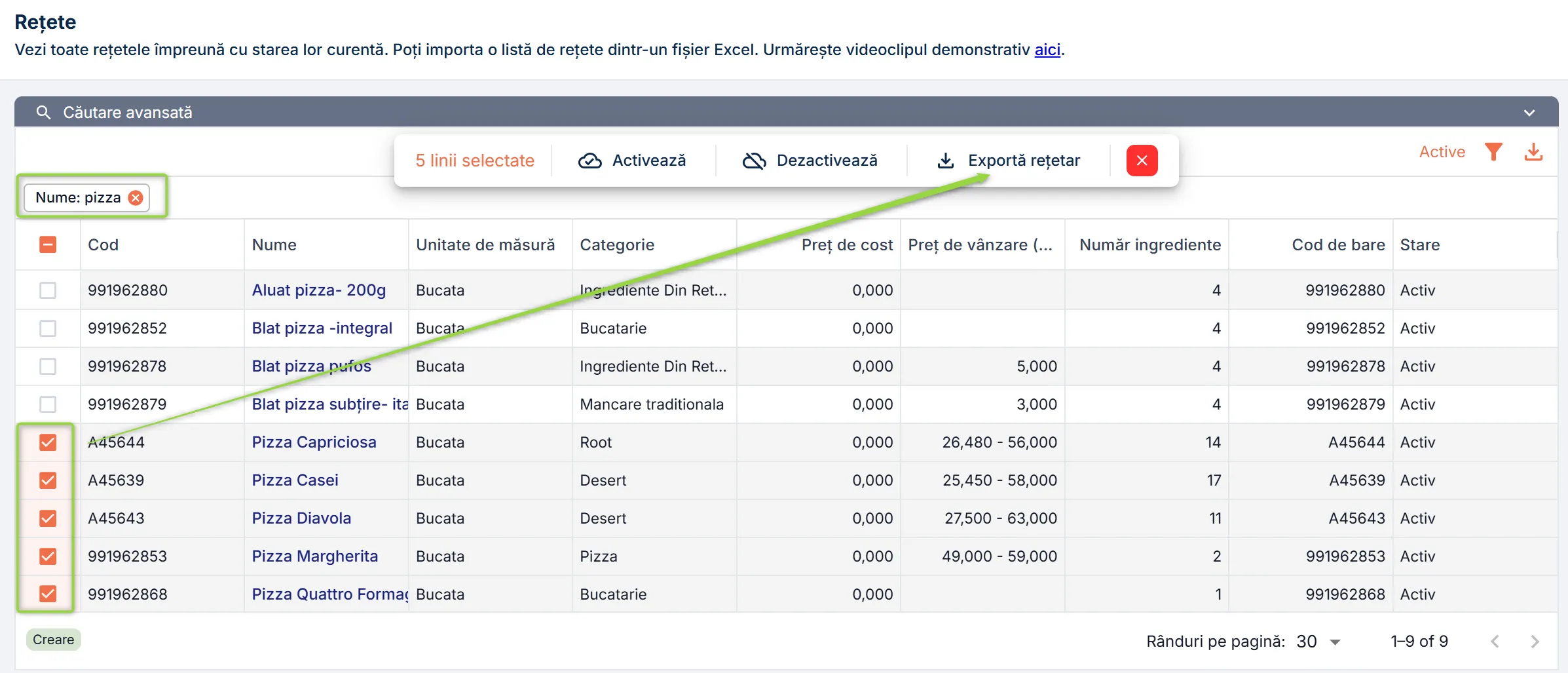Click the Dezactivează crossed cloud icon
The image size is (1568, 673).
pyautogui.click(x=755, y=161)
